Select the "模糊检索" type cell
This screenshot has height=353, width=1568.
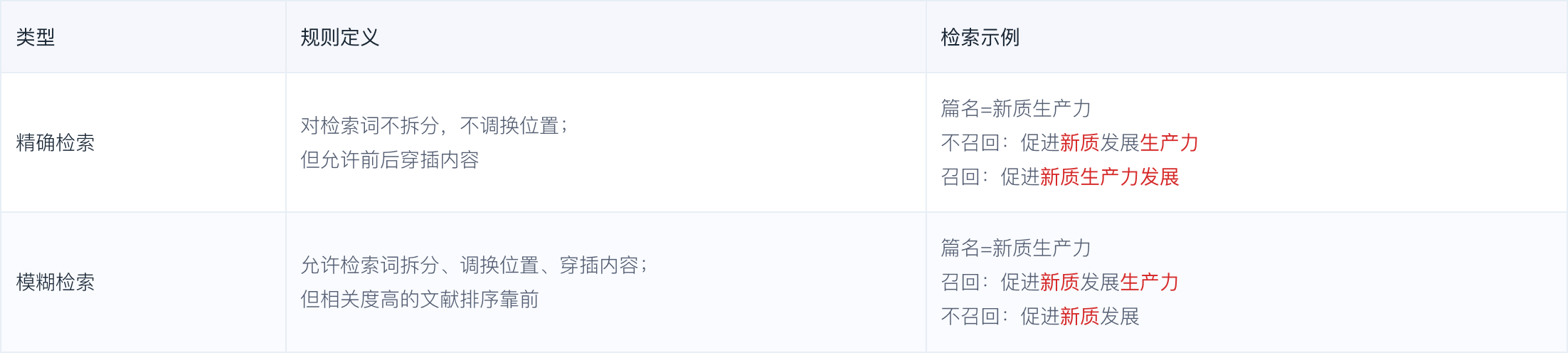tap(55, 282)
